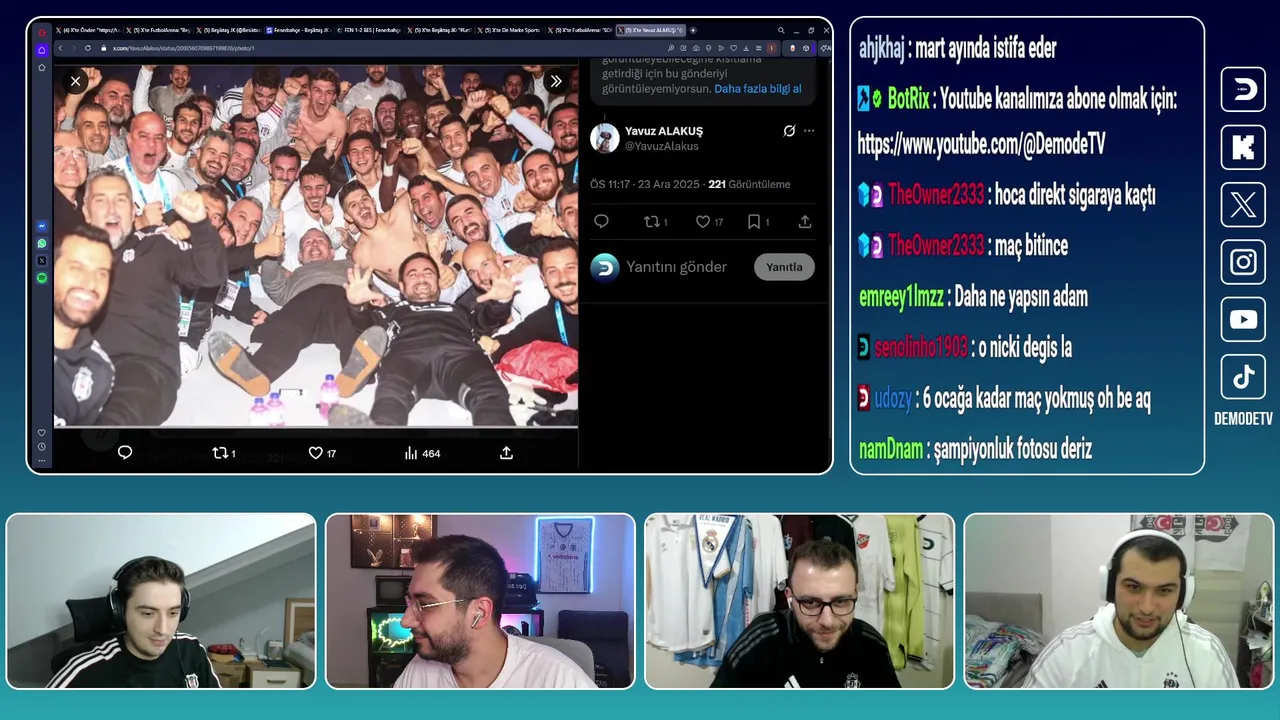Open Messenger in the browser sidebar
Screen dimensions: 1280x720
[42, 227]
